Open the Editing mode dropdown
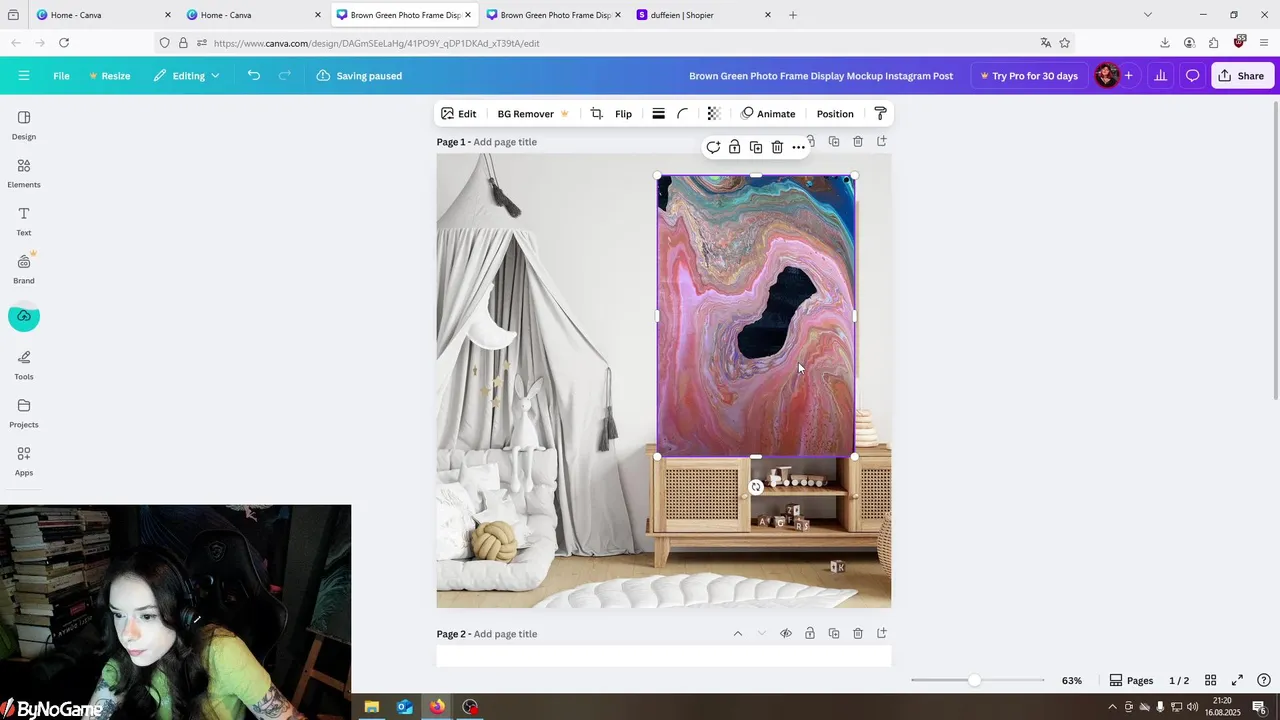Image resolution: width=1280 pixels, height=720 pixels. point(187,76)
